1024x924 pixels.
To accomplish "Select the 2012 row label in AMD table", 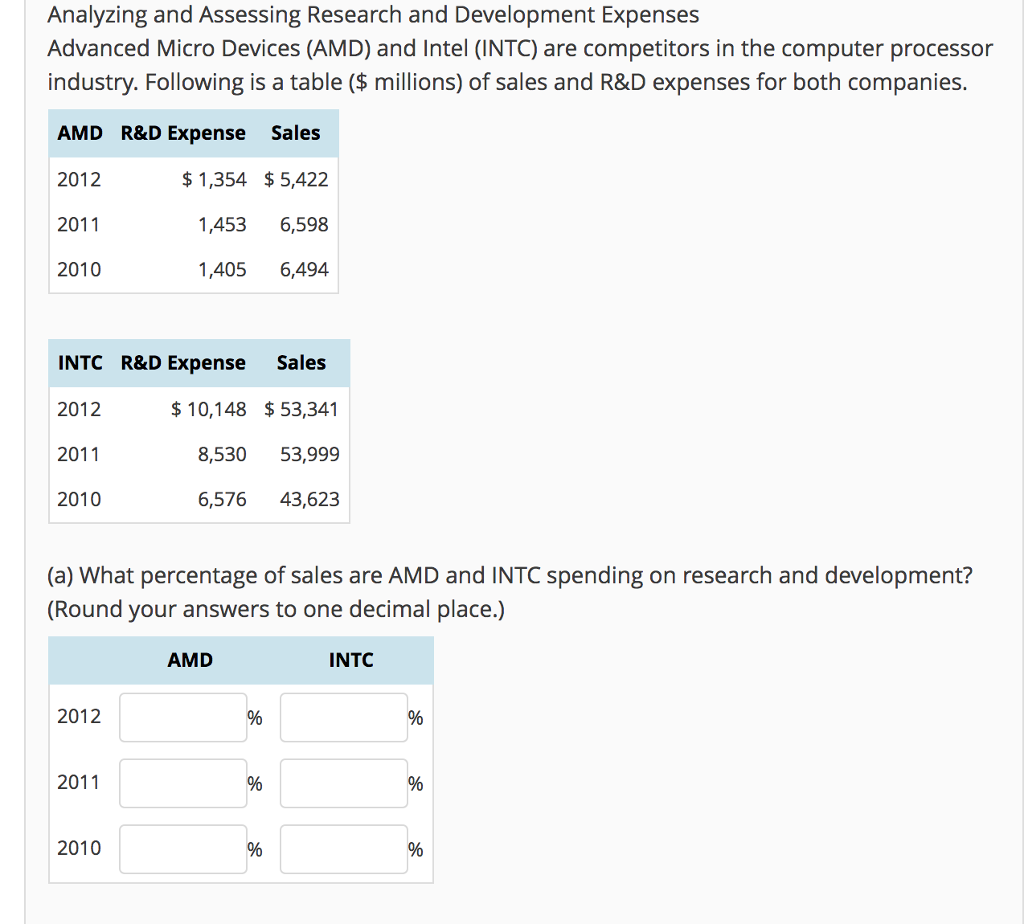I will tap(81, 179).
